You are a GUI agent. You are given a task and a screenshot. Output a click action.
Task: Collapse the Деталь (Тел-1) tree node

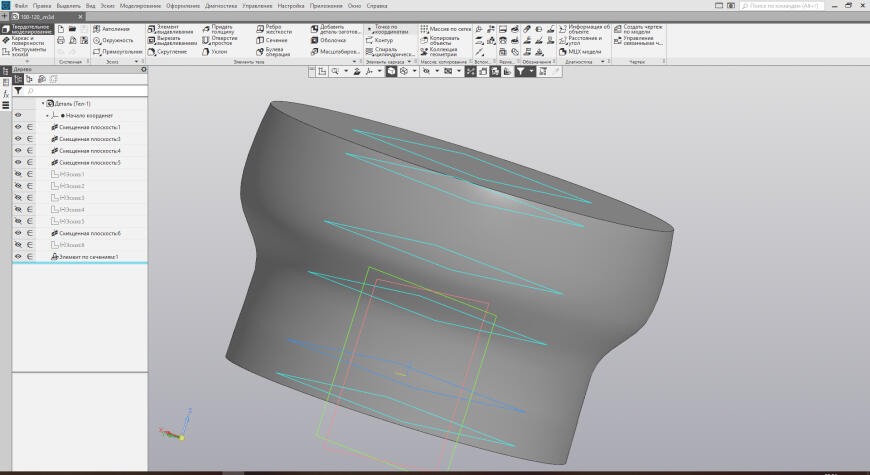coord(43,104)
